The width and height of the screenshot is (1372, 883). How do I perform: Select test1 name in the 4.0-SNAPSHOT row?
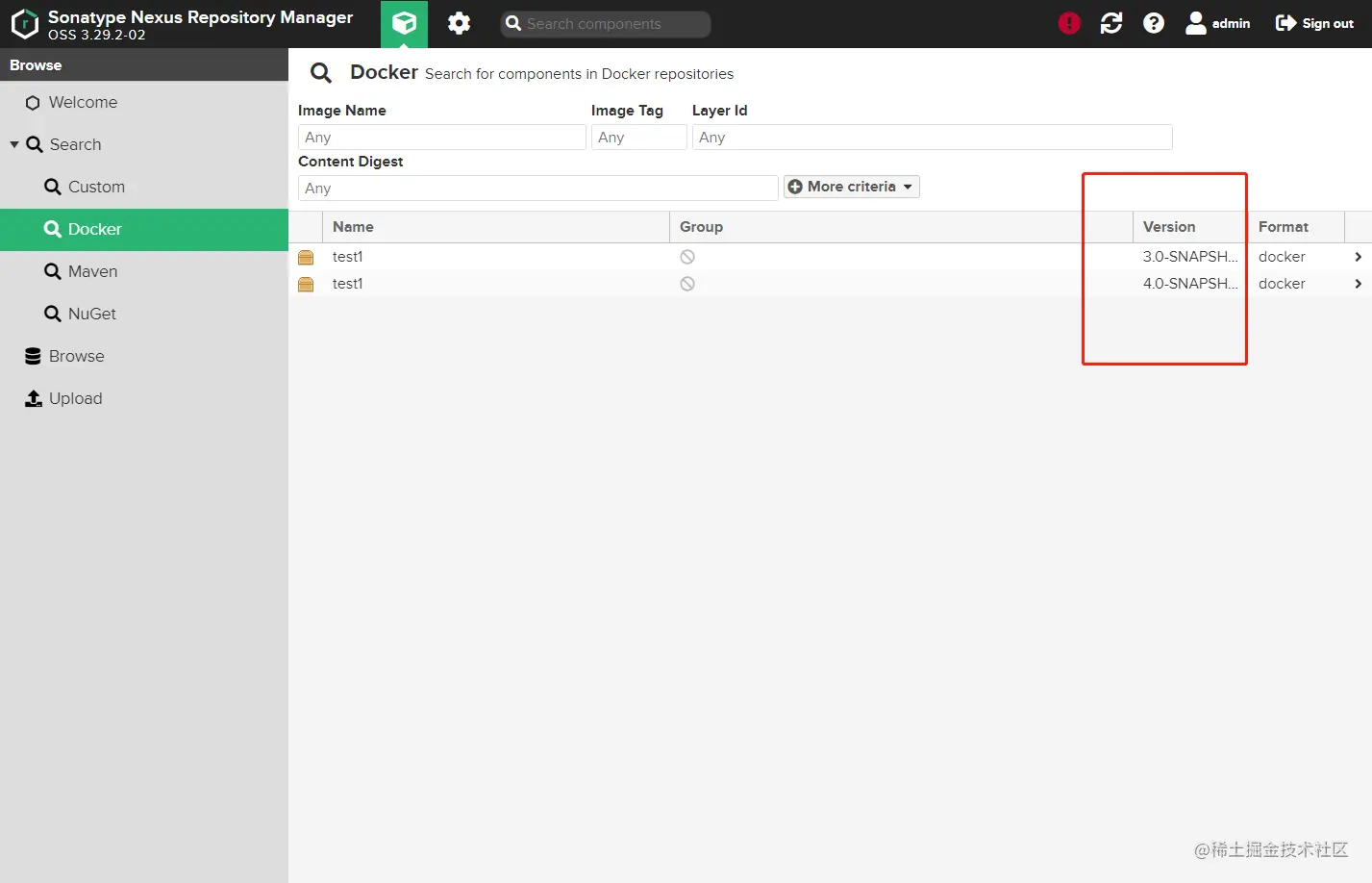[348, 284]
